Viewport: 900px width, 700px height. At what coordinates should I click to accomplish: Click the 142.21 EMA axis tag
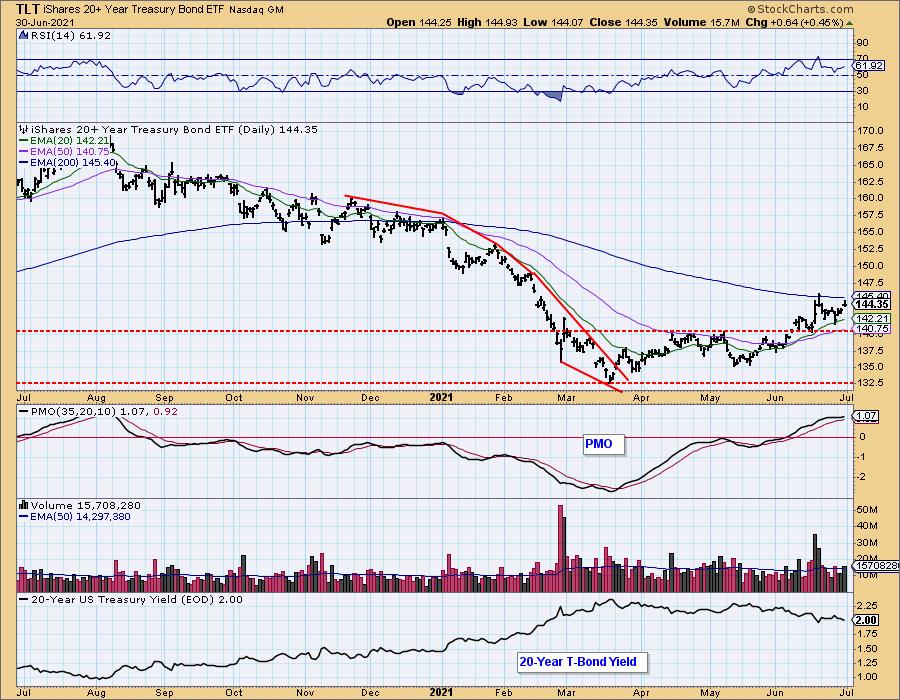872,318
